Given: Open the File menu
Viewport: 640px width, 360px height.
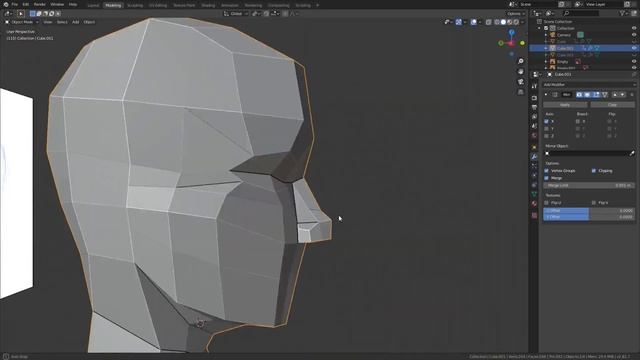Looking at the screenshot, I should pos(15,4).
